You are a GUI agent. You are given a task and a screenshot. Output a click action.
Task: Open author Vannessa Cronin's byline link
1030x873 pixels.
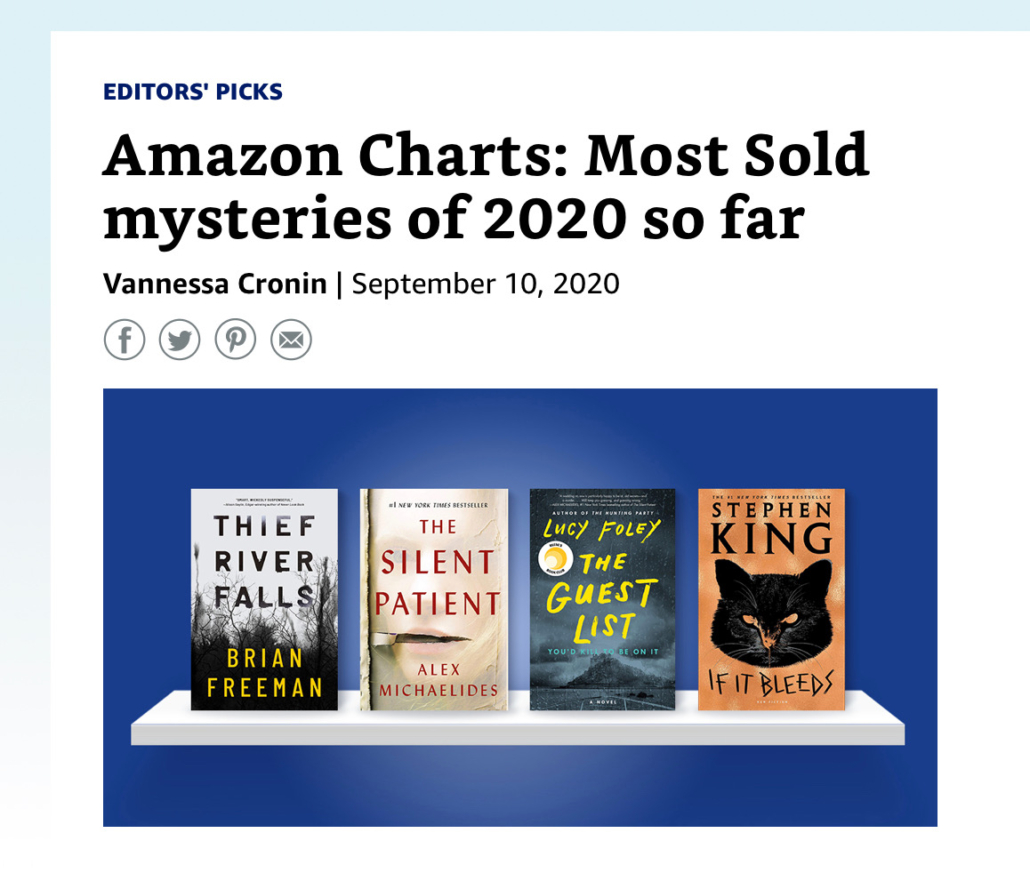[x=215, y=284]
